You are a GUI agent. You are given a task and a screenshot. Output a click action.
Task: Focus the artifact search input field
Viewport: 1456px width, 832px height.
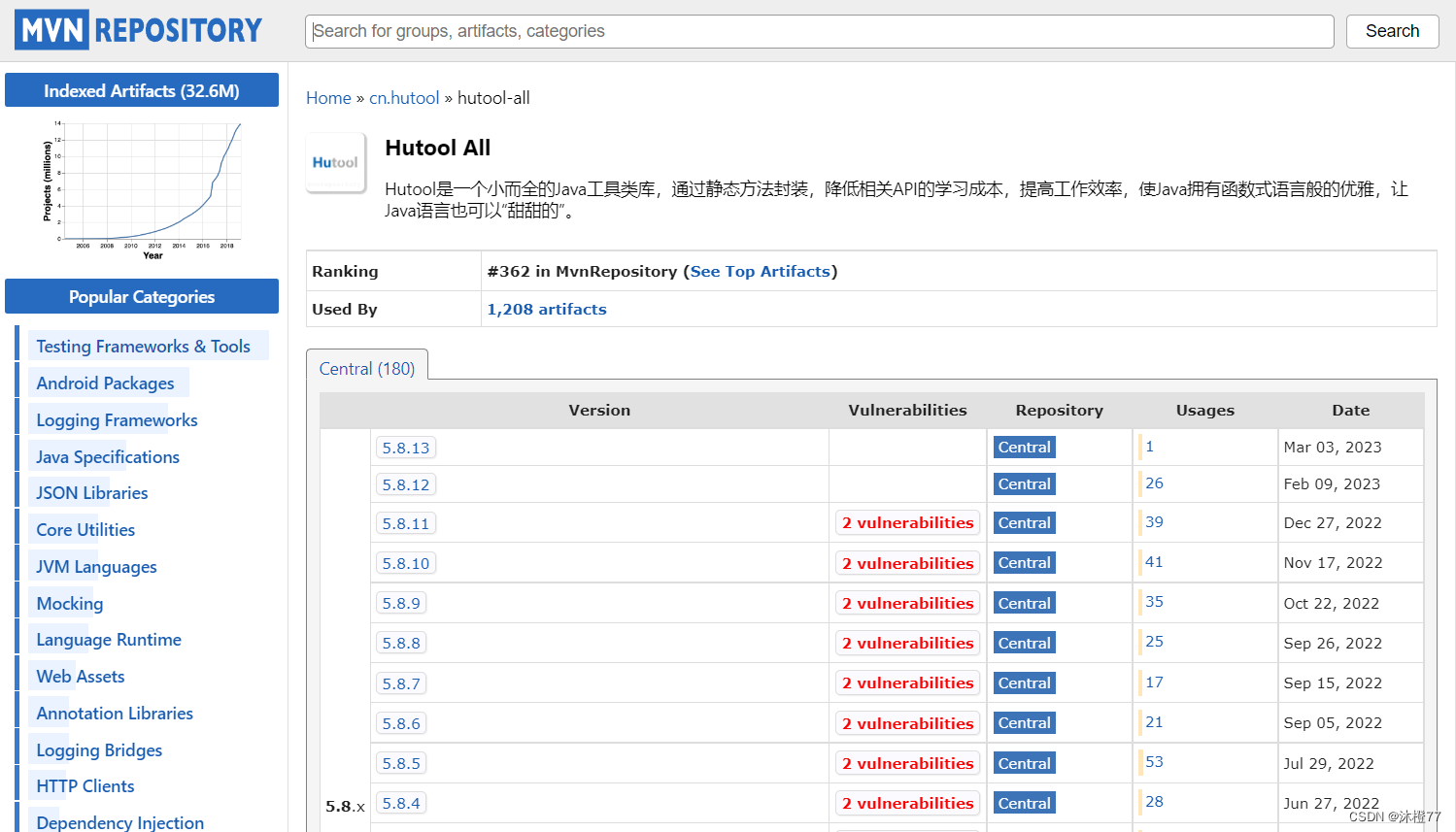point(819,31)
